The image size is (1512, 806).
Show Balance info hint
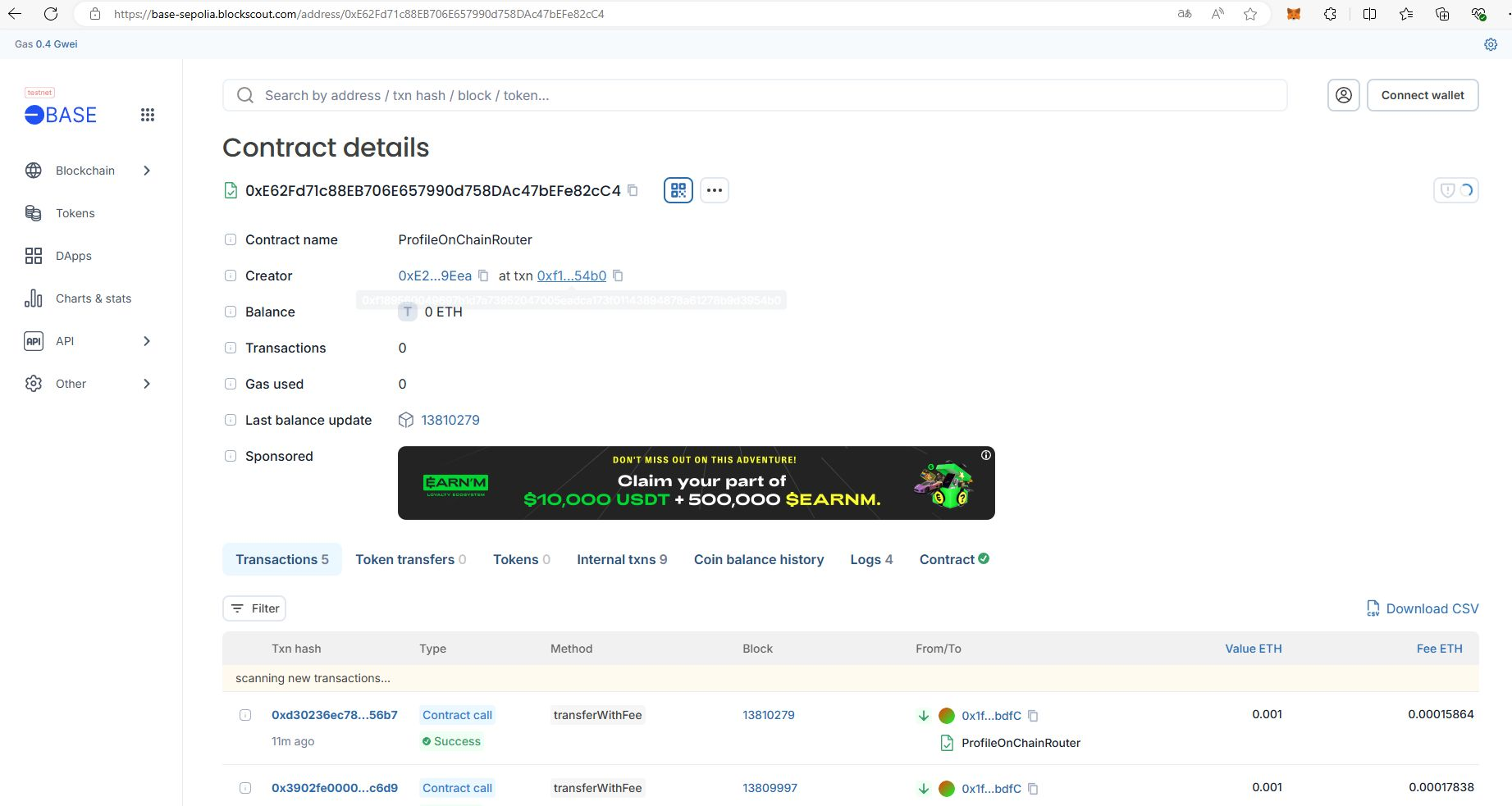pyautogui.click(x=231, y=312)
